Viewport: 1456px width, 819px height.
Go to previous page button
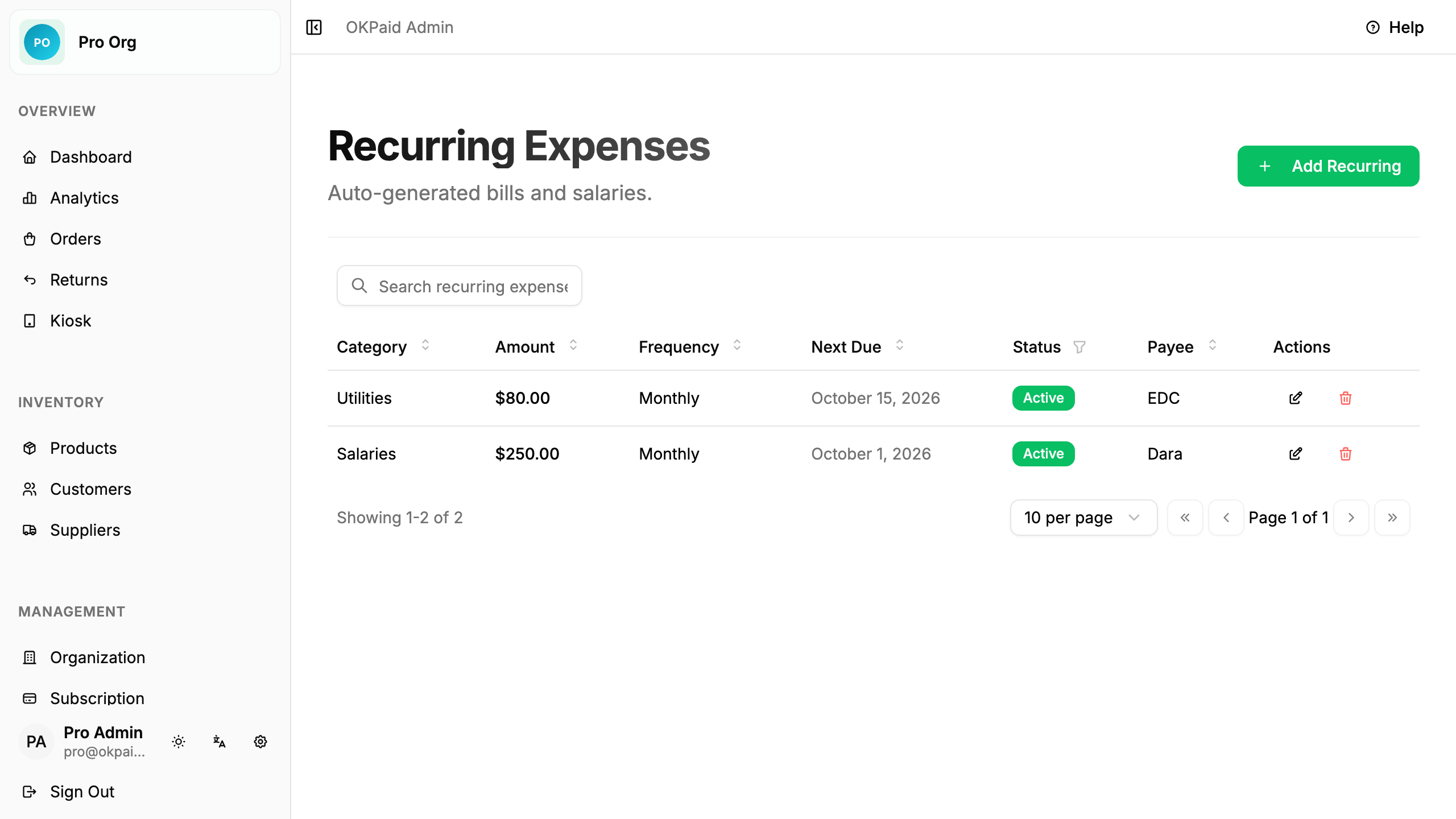(x=1226, y=518)
